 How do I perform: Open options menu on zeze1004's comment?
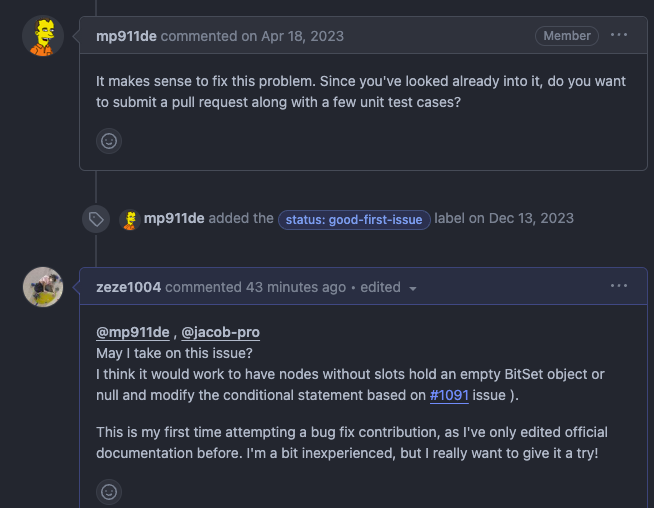click(619, 286)
